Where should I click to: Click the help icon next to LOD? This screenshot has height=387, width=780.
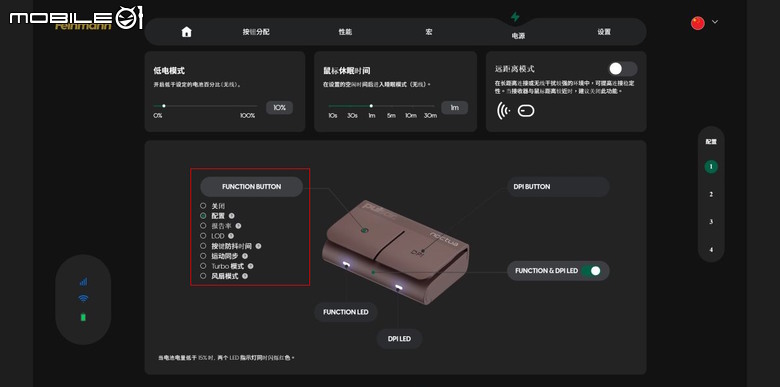[231, 236]
